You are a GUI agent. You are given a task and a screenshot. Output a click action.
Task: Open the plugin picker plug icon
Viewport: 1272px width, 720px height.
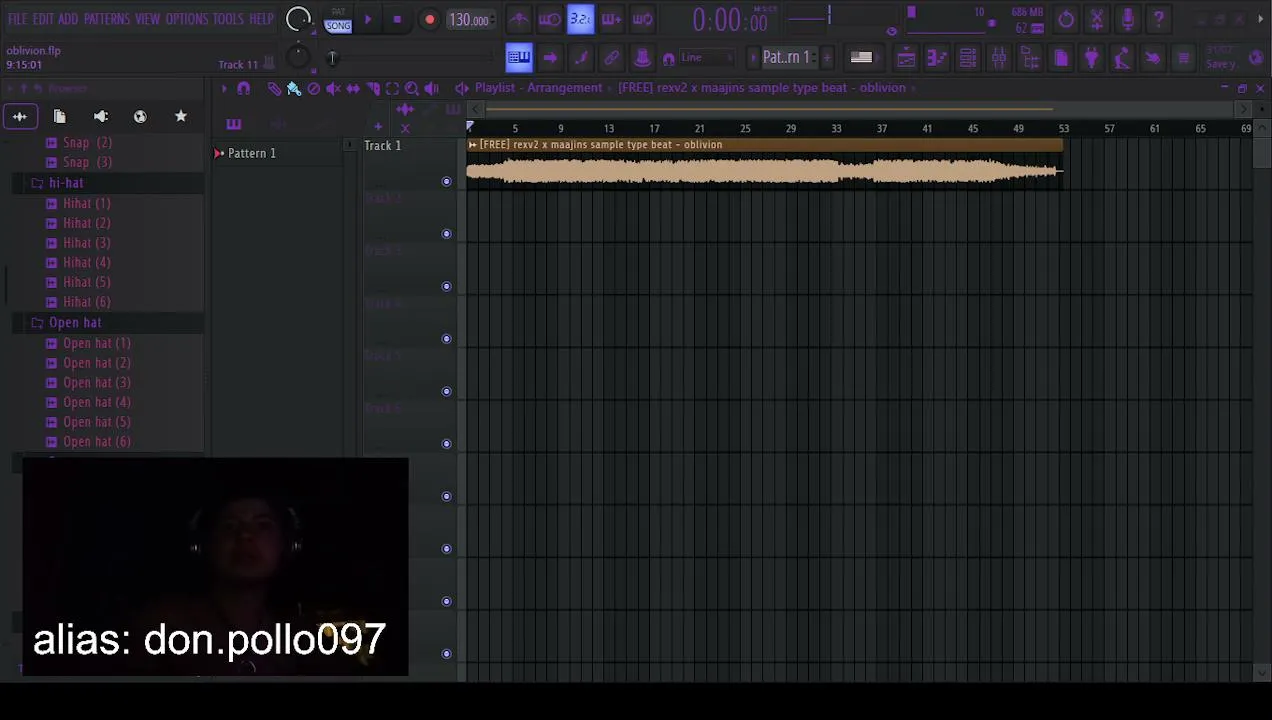click(1091, 57)
